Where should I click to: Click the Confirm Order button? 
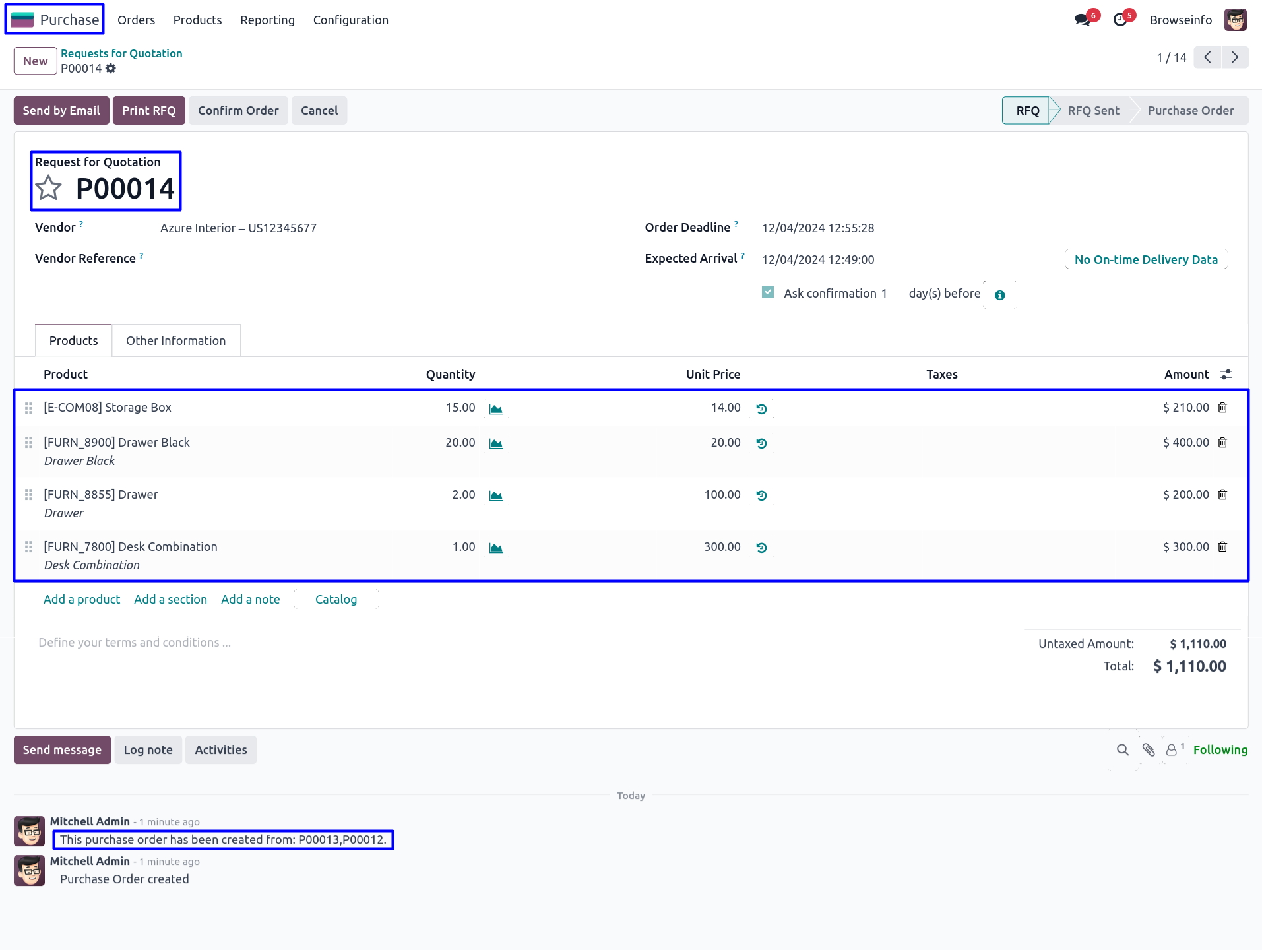pos(238,111)
